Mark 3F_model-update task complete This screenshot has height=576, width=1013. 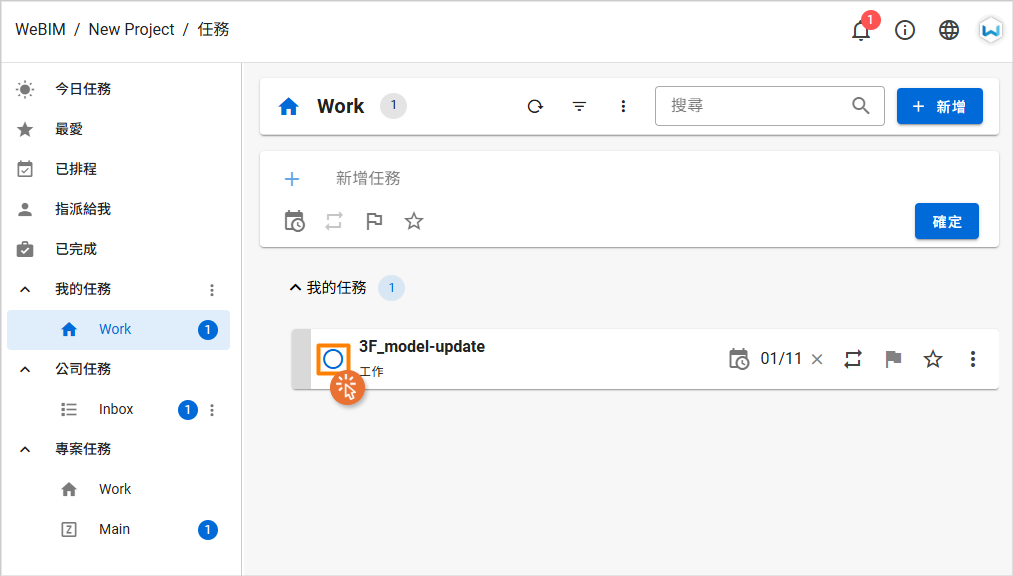pos(333,359)
